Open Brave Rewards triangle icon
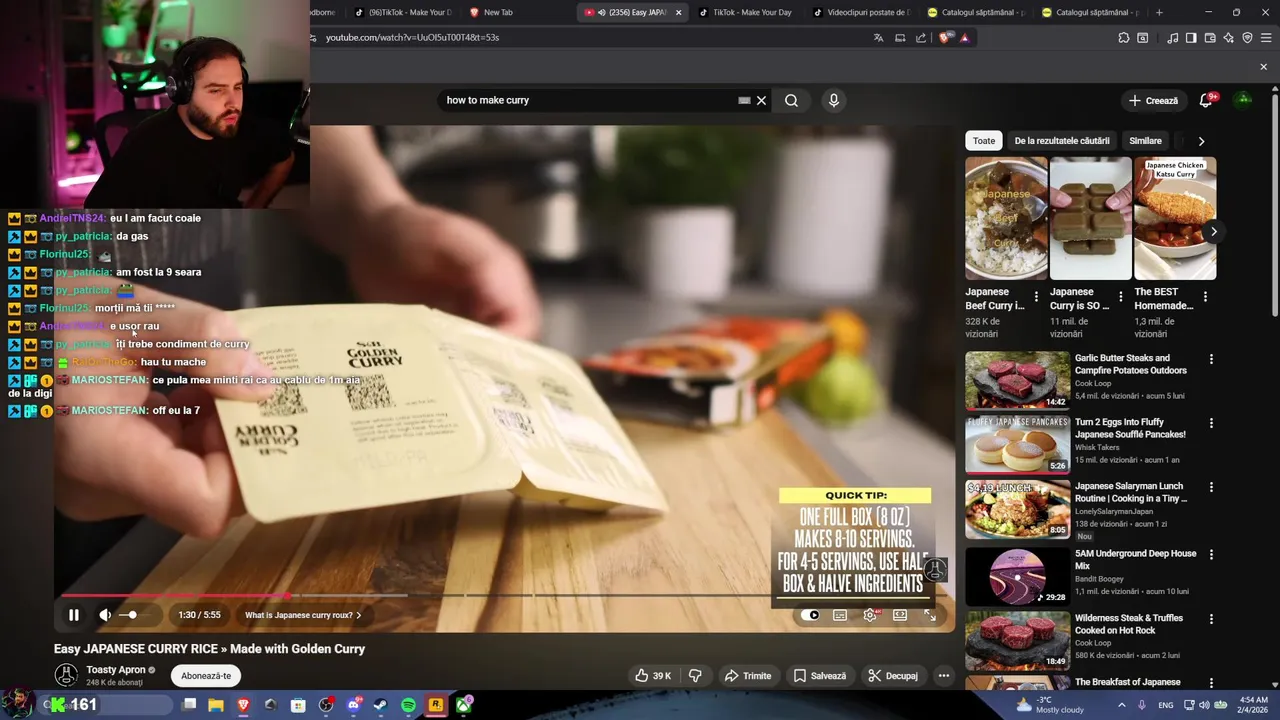The width and height of the screenshot is (1280, 720). (x=965, y=38)
